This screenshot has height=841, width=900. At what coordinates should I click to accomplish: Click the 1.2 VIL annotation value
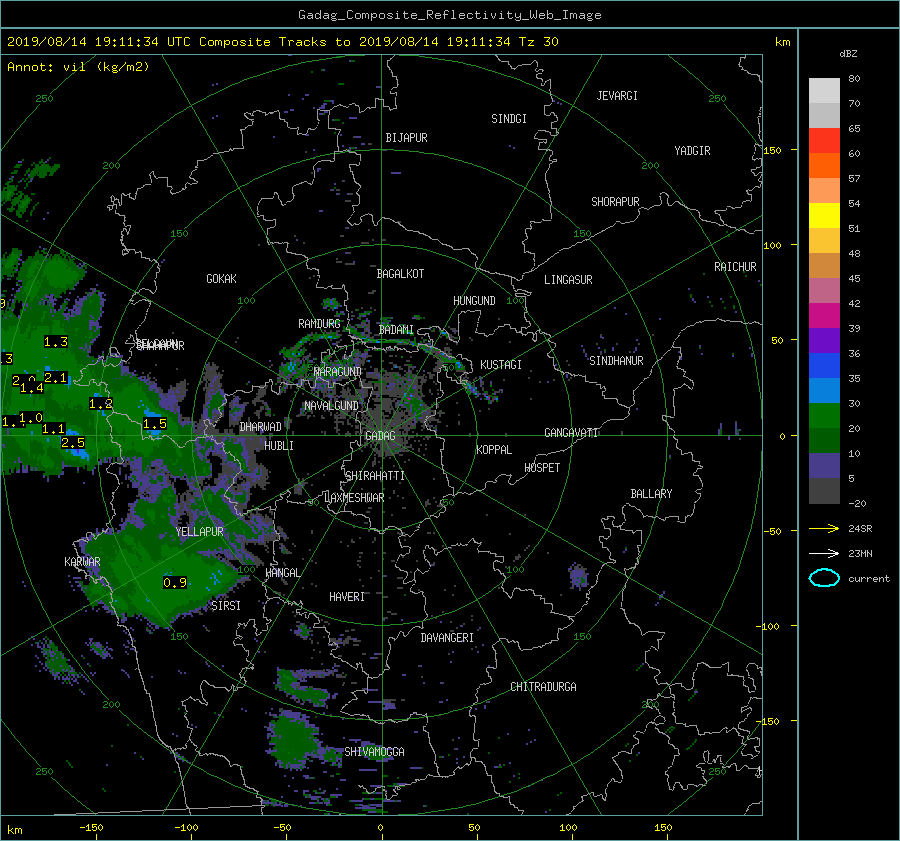[101, 404]
